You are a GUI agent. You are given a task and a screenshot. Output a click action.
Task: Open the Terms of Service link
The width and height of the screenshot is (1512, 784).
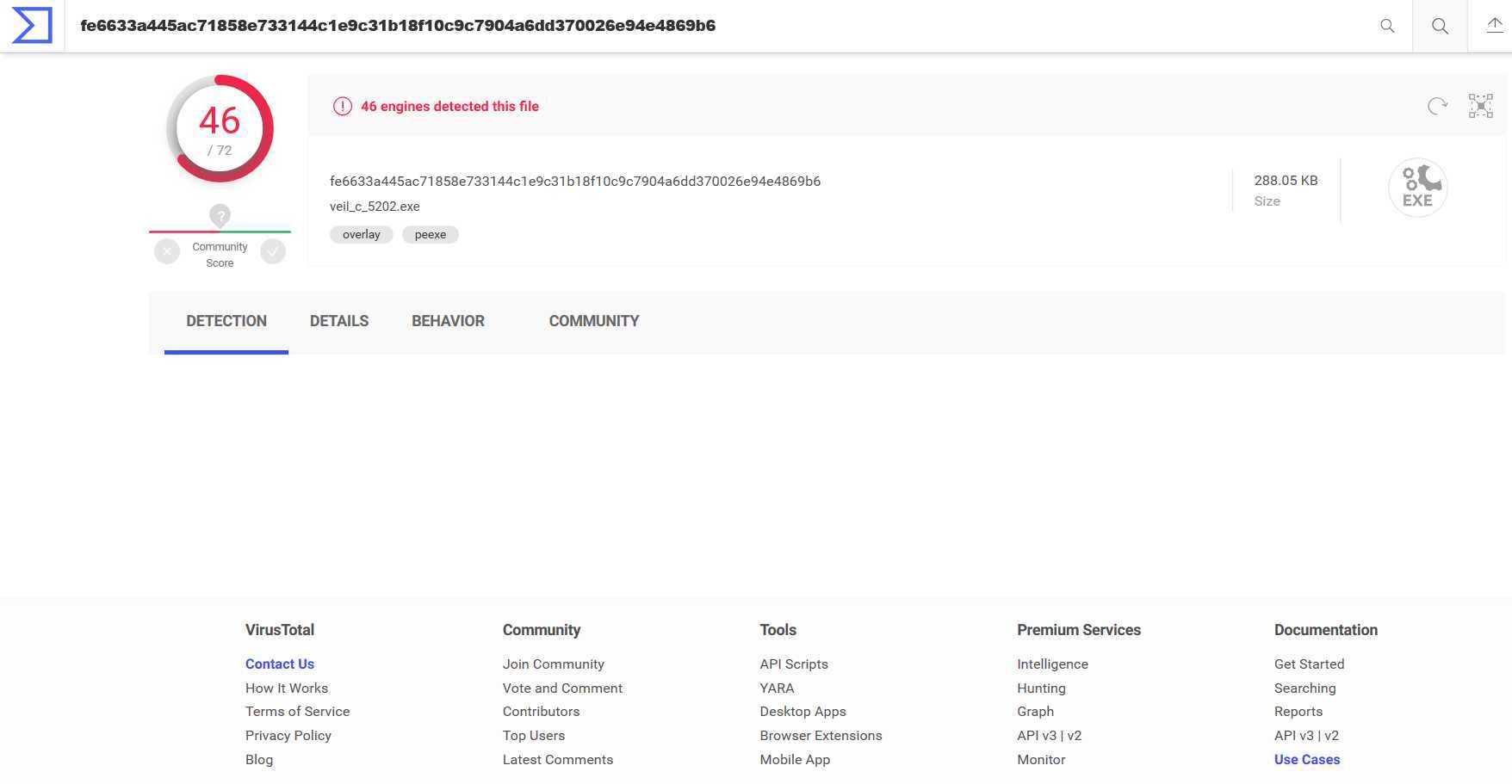[297, 712]
